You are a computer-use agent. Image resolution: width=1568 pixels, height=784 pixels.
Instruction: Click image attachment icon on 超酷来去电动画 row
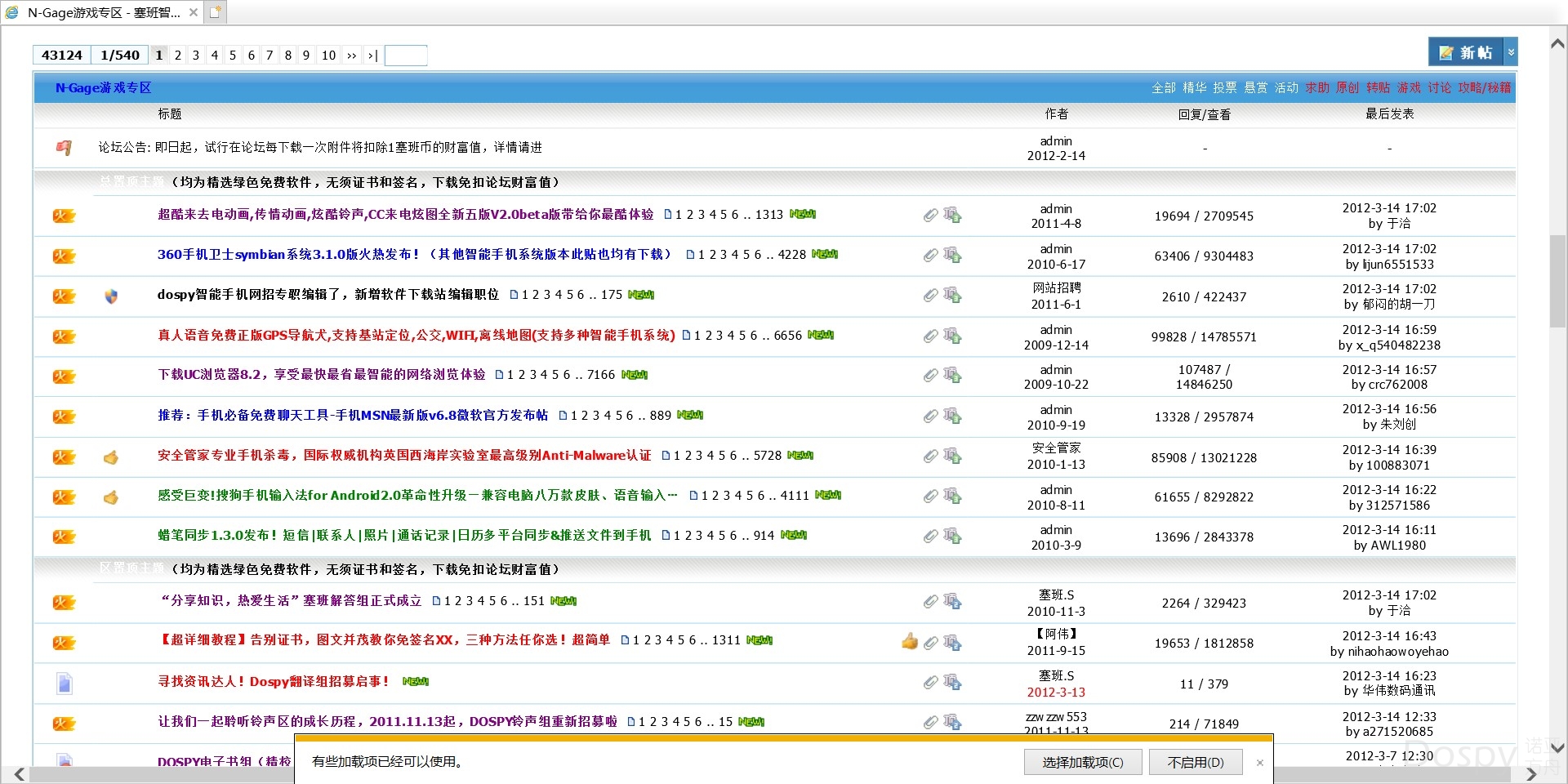[952, 215]
